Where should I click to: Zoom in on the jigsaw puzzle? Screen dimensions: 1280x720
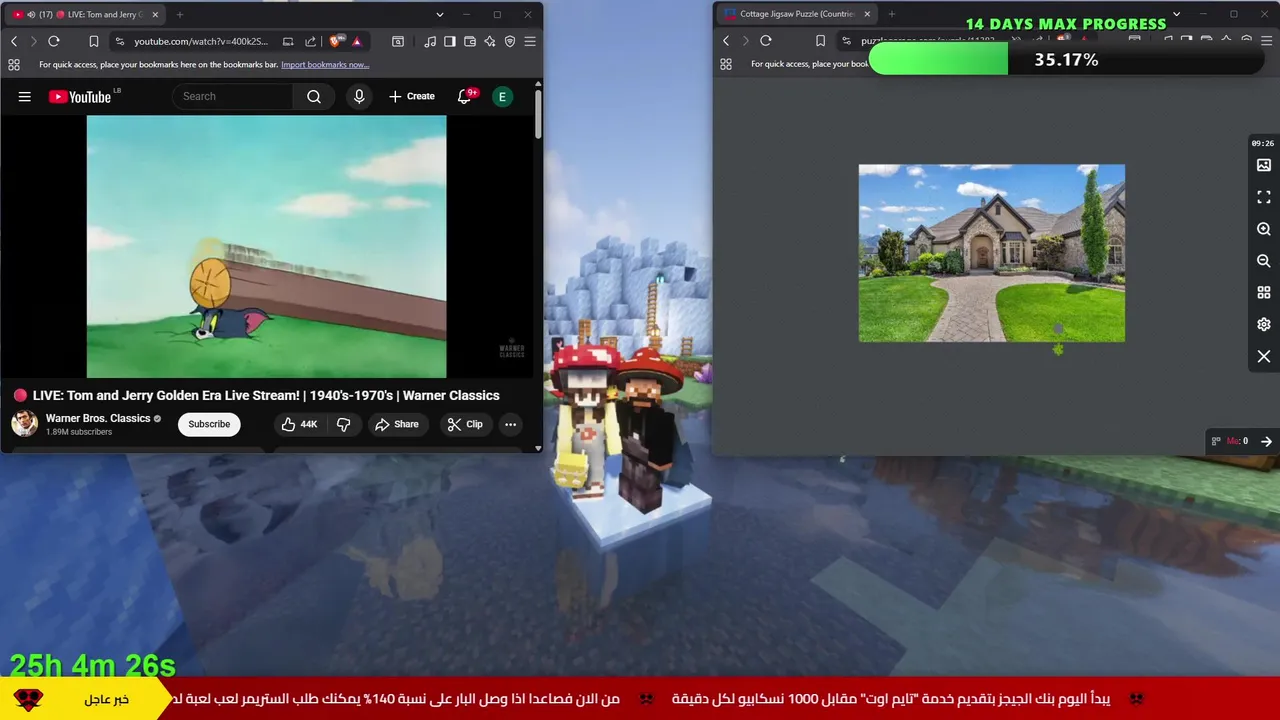[1264, 229]
